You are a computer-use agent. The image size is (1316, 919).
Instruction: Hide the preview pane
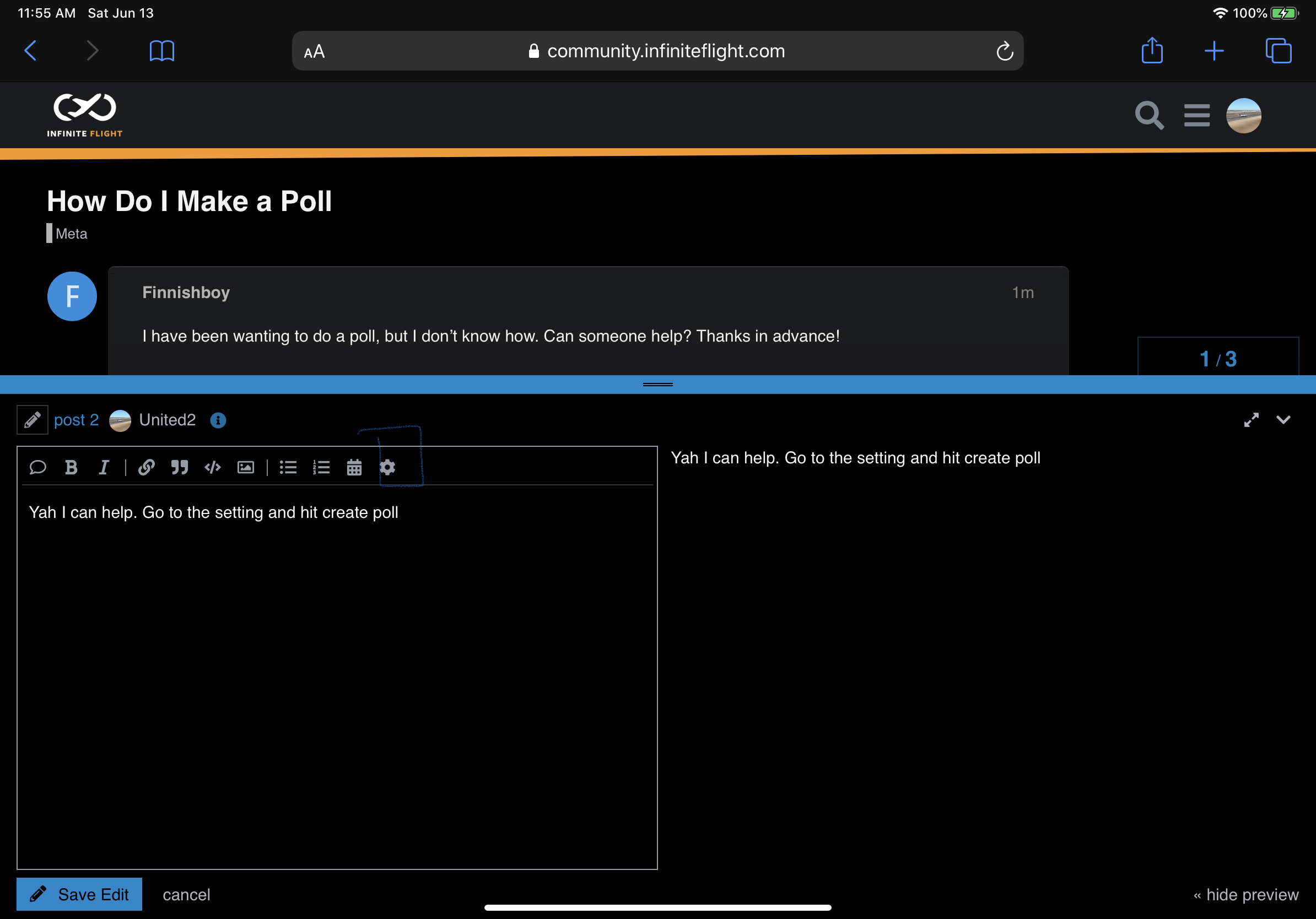click(1245, 894)
